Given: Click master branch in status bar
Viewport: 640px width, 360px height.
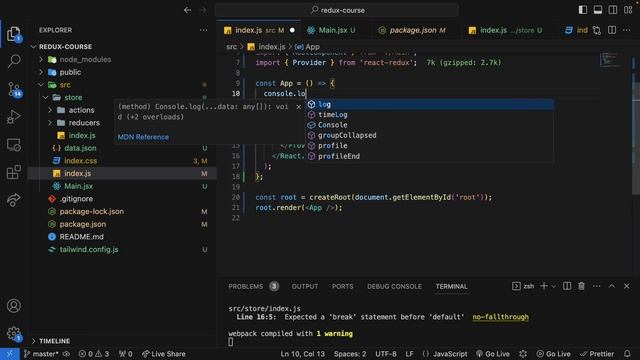Looking at the screenshot, I should (41, 354).
